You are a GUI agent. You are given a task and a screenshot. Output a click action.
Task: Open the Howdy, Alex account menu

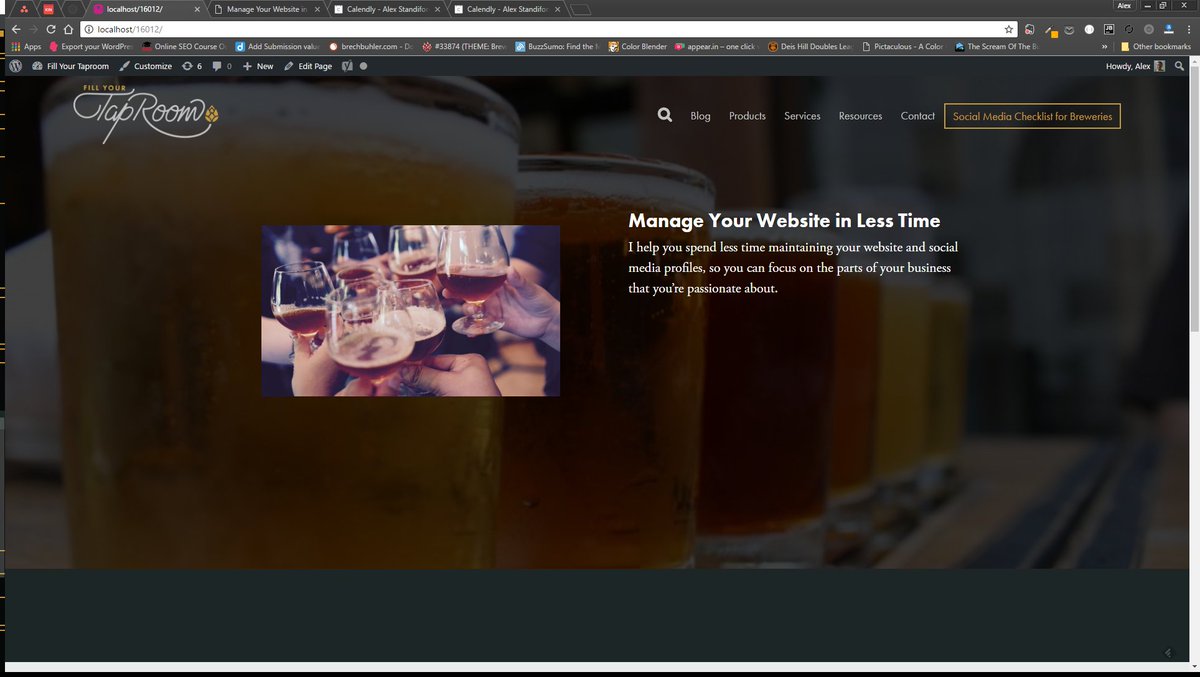1134,66
